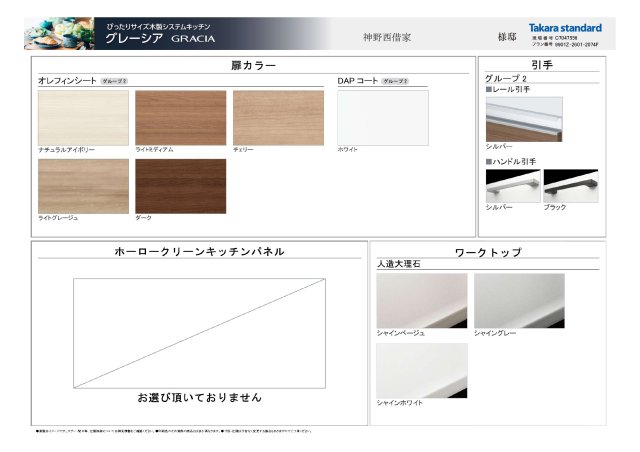Viewport: 640px width, 452px height.
Task: Click the ホーロークリーンキッチンパネル heading
Action: click(199, 252)
